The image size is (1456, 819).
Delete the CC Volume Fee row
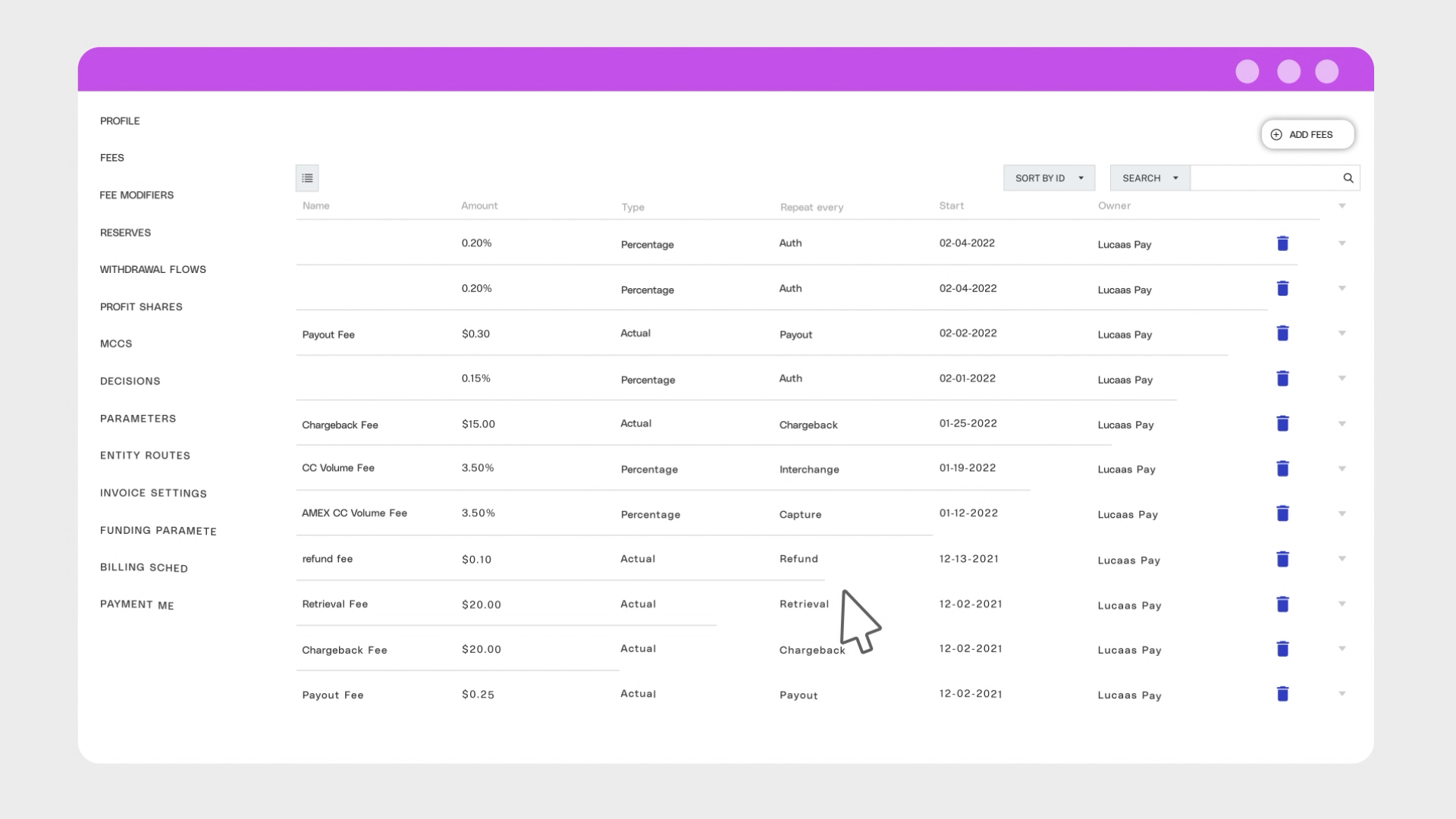coord(1282,469)
